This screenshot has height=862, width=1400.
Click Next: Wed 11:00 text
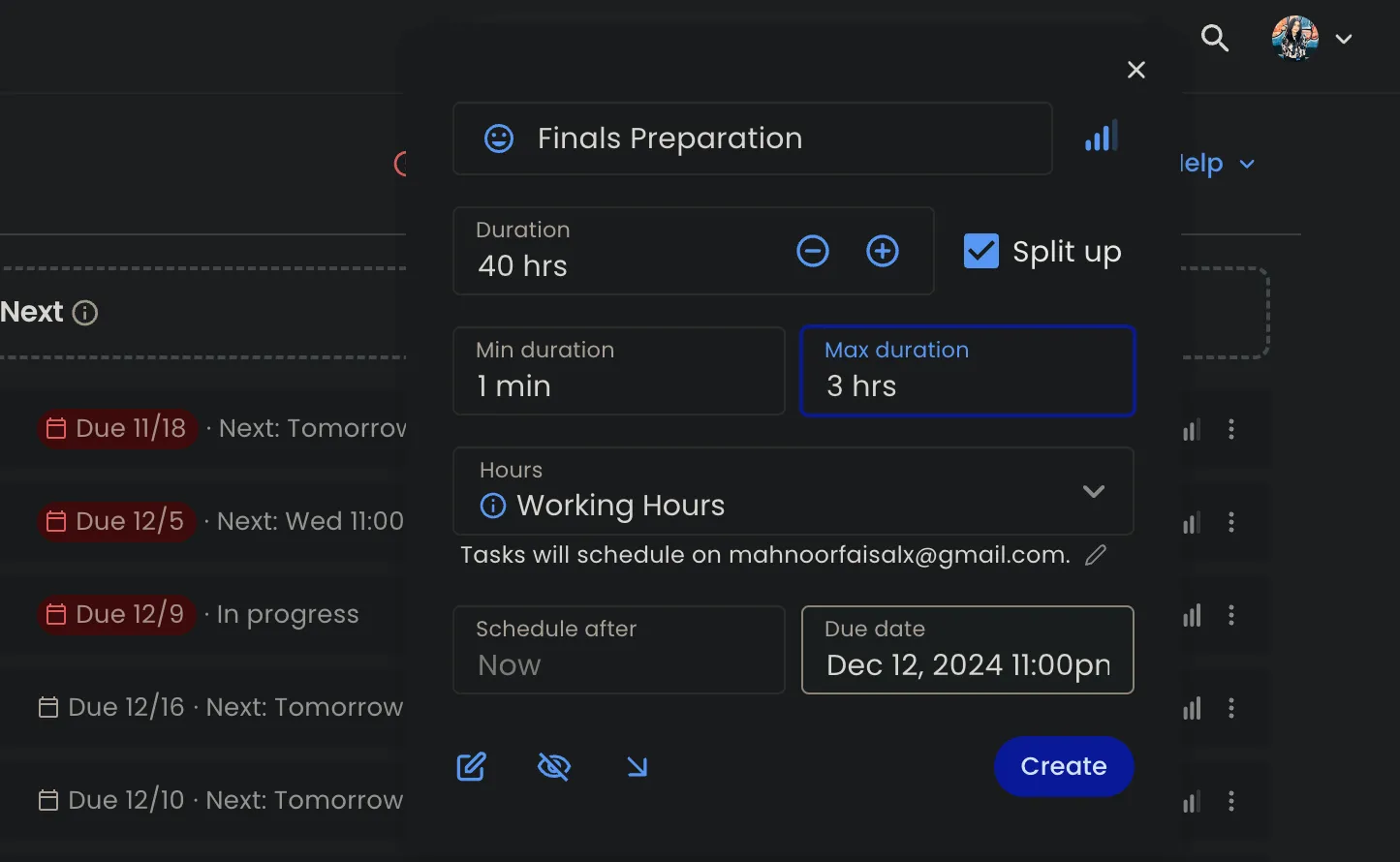[310, 521]
